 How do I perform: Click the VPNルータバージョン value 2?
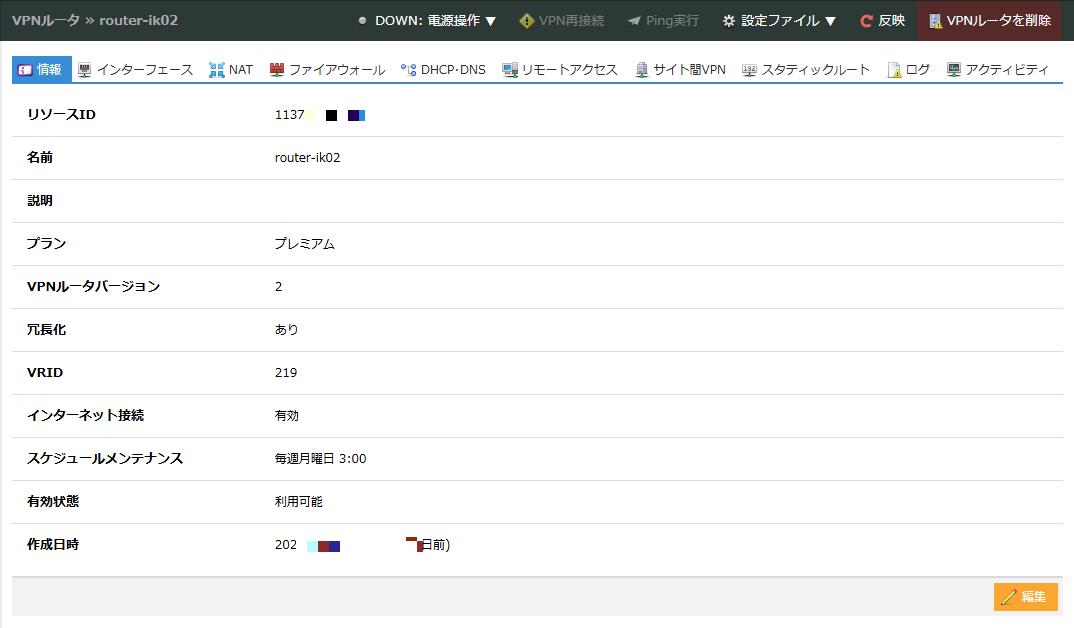[x=279, y=286]
